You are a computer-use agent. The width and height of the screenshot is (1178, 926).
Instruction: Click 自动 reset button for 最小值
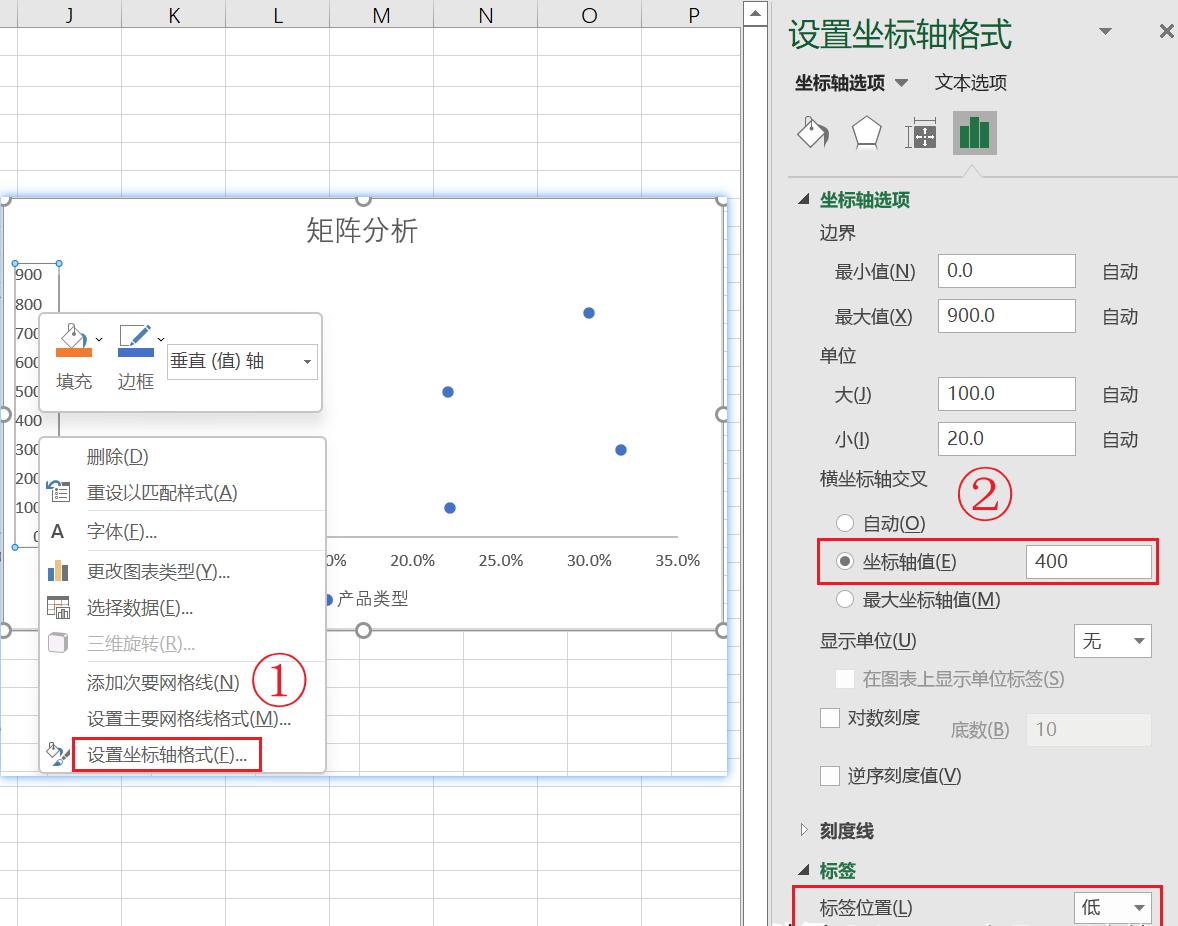click(x=1119, y=271)
